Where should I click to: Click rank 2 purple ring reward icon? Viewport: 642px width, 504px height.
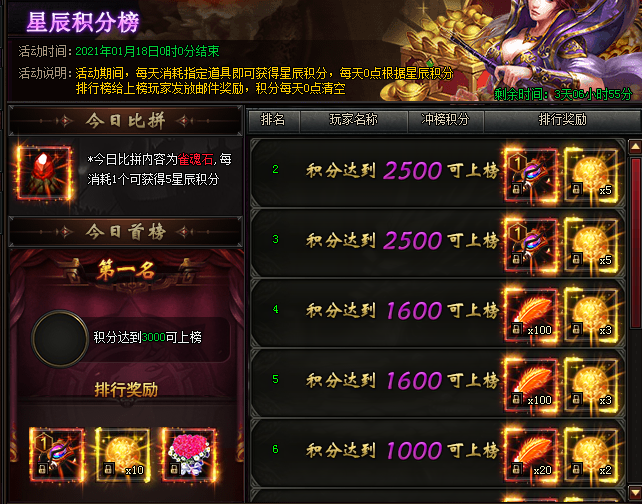point(531,175)
